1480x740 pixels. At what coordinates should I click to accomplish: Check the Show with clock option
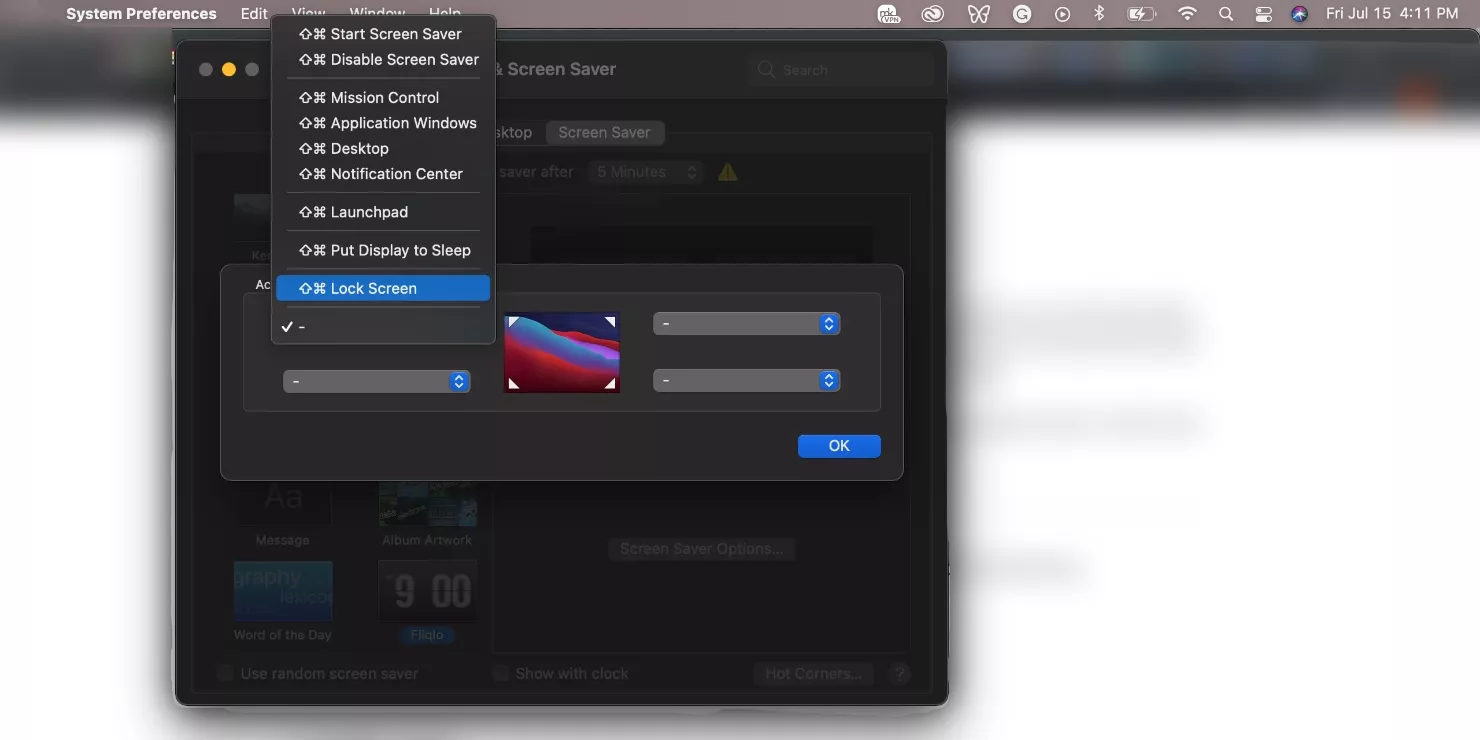(x=500, y=673)
